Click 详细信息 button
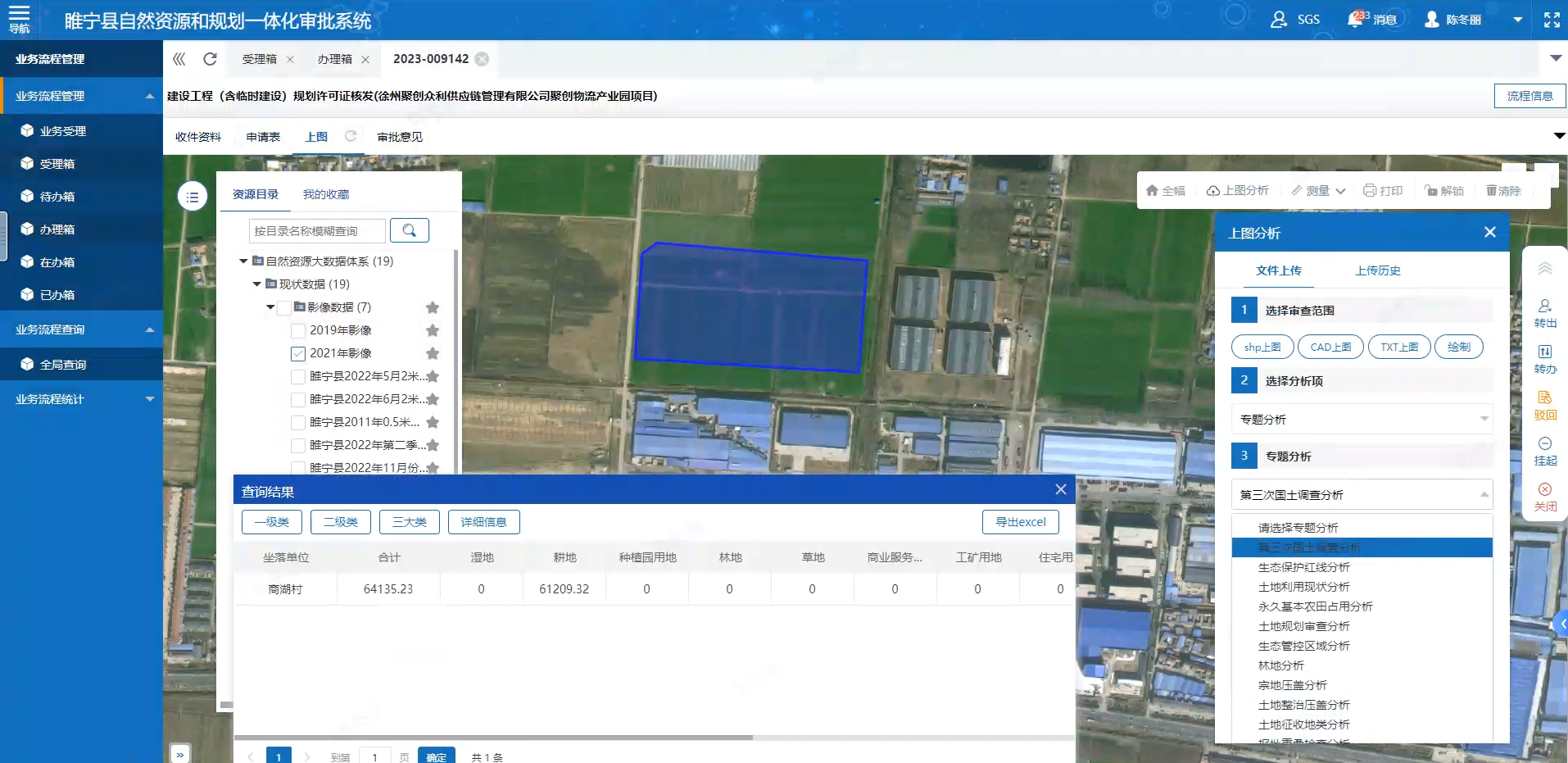Image resolution: width=1568 pixels, height=763 pixels. [x=484, y=522]
